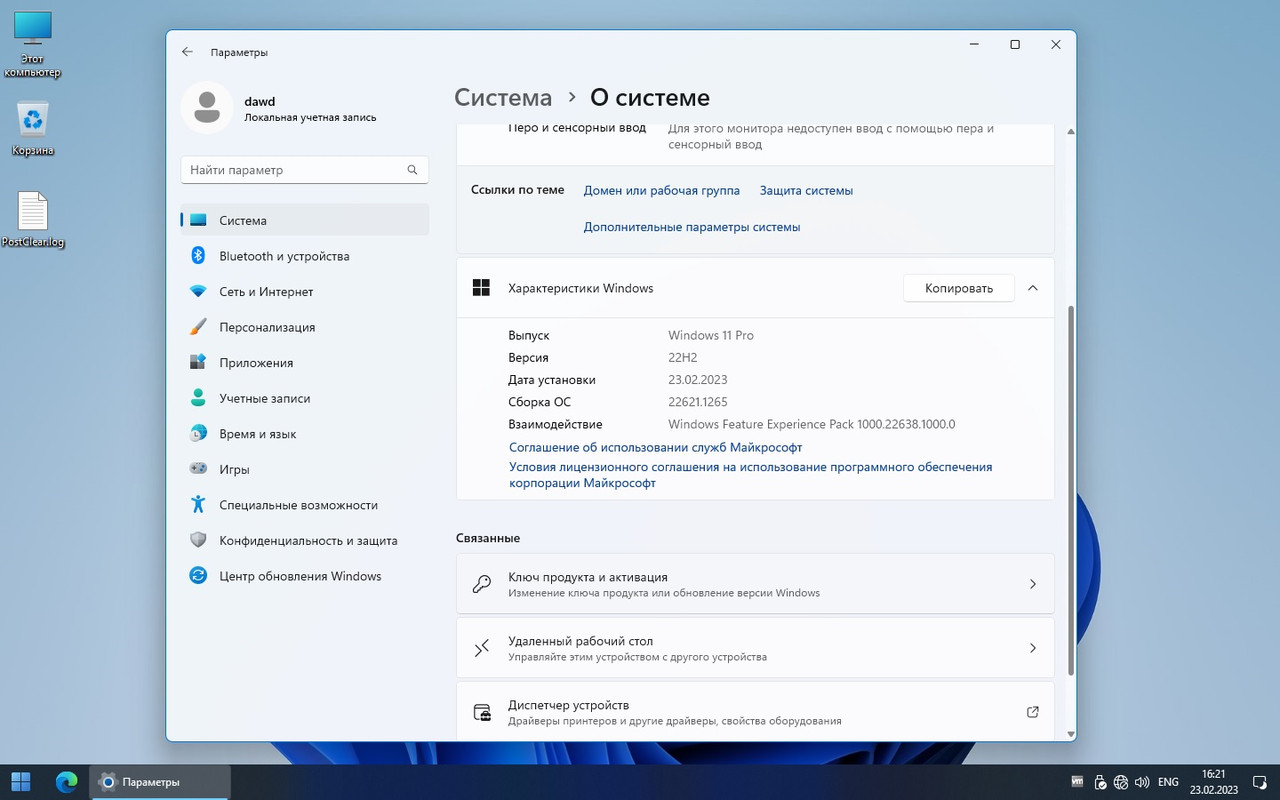Click the Удаленный рабочий стол icon
The height and width of the screenshot is (800, 1280).
481,648
